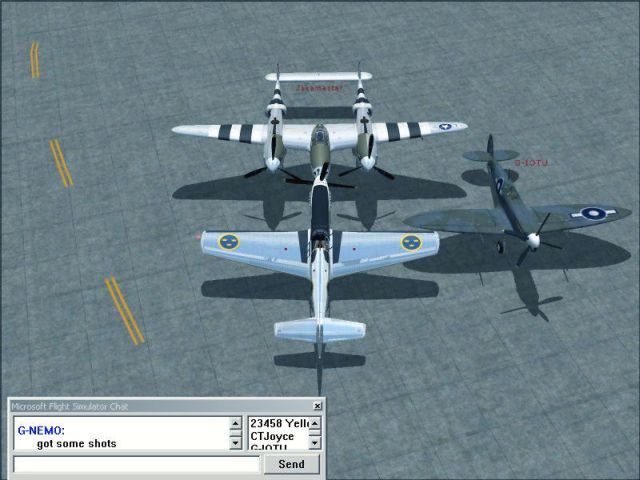Close the Microsoft Flight Simulator Chat window
Screen dimensions: 640x480
coord(317,406)
